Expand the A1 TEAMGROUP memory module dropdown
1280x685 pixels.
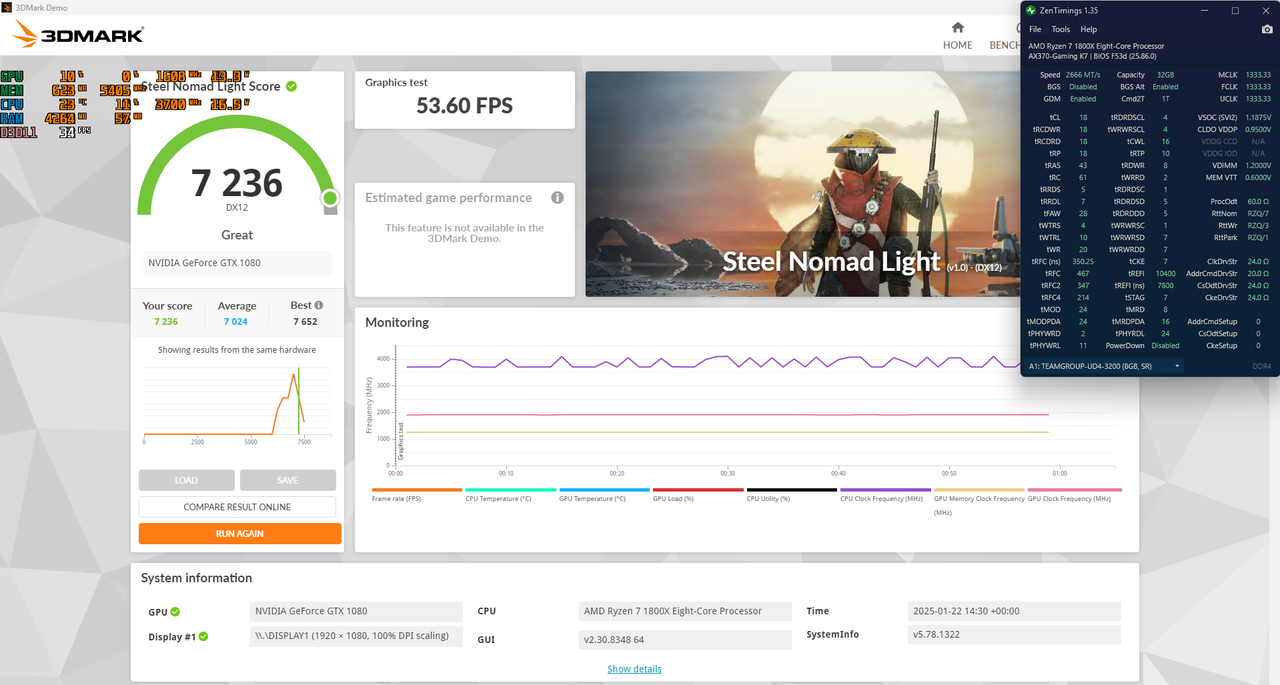[1104, 366]
